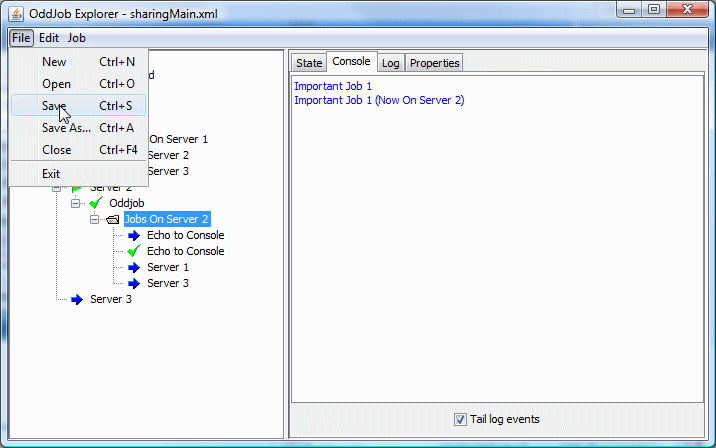Open the Properties tab
Image resolution: width=716 pixels, height=448 pixels.
(x=434, y=63)
